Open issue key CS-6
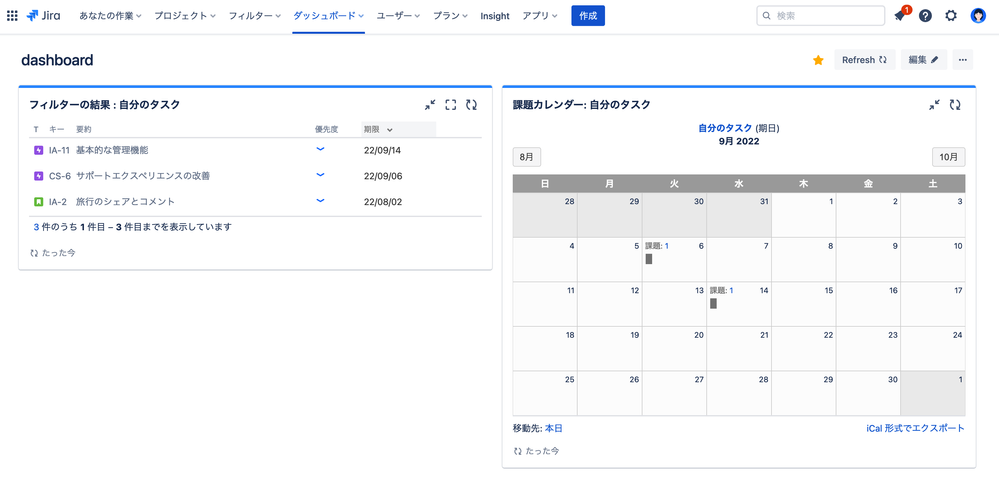Viewport: 999px width, 485px height. point(60,176)
